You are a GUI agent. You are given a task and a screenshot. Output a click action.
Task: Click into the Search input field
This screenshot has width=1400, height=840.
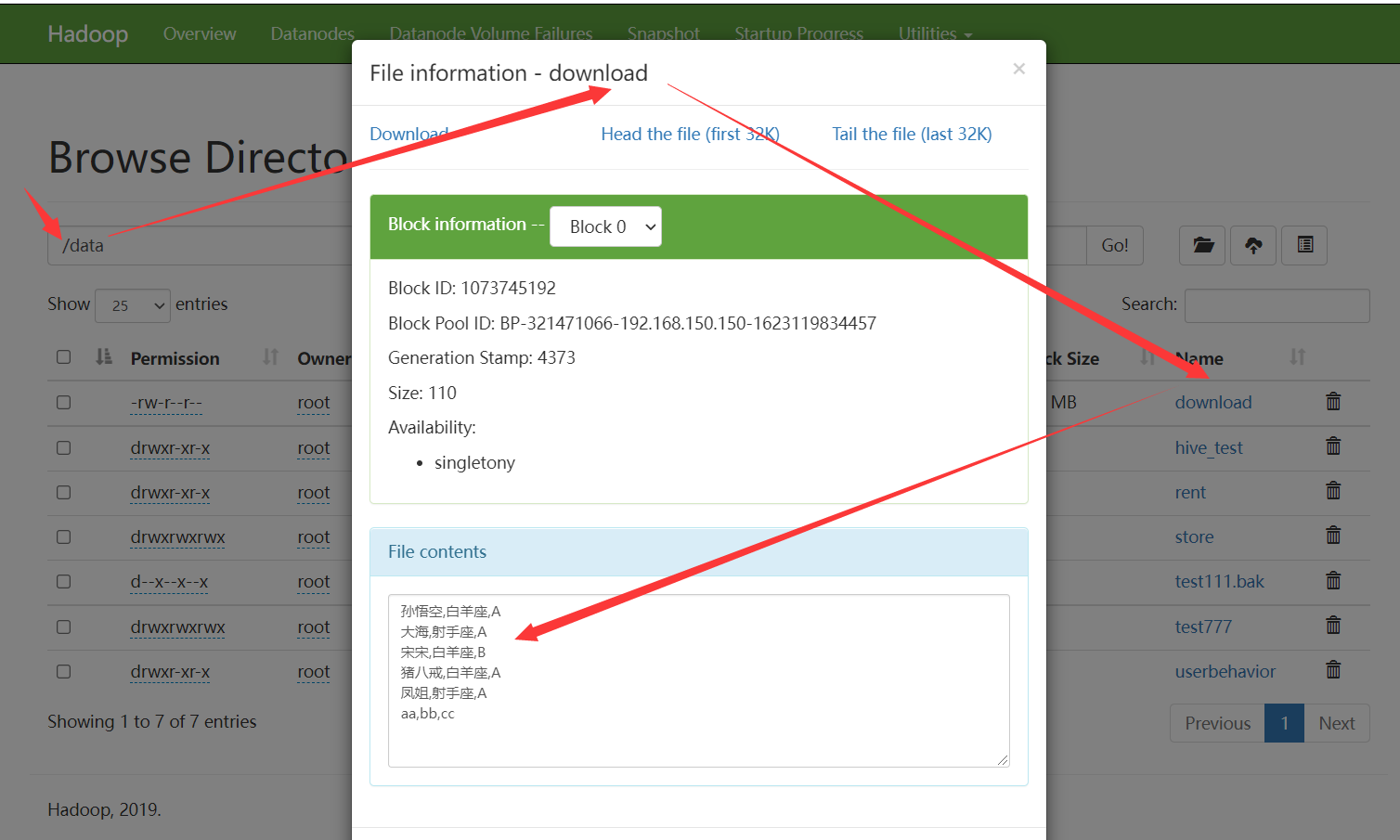point(1277,305)
